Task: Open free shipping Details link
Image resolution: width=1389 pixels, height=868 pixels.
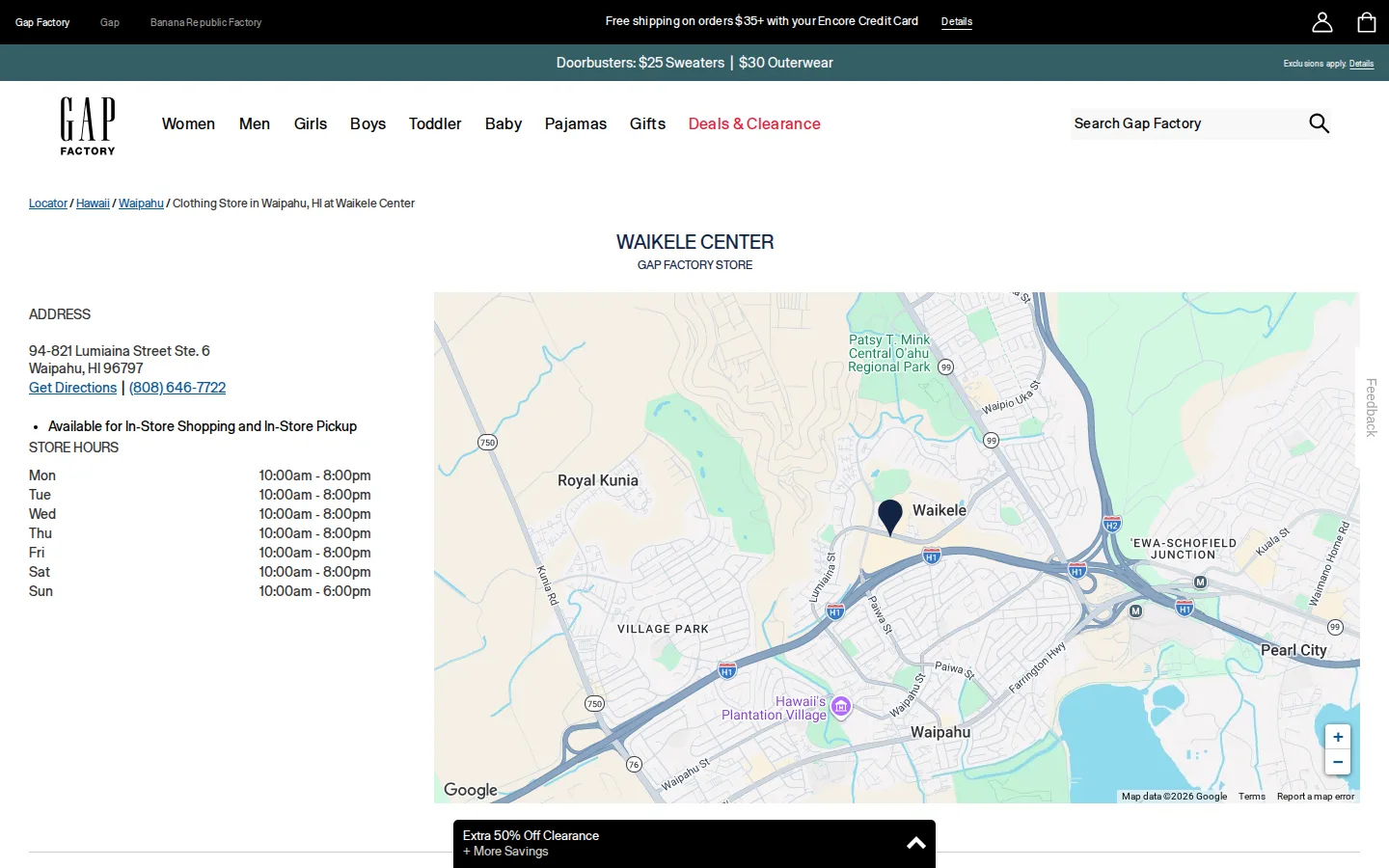Action: tap(957, 21)
